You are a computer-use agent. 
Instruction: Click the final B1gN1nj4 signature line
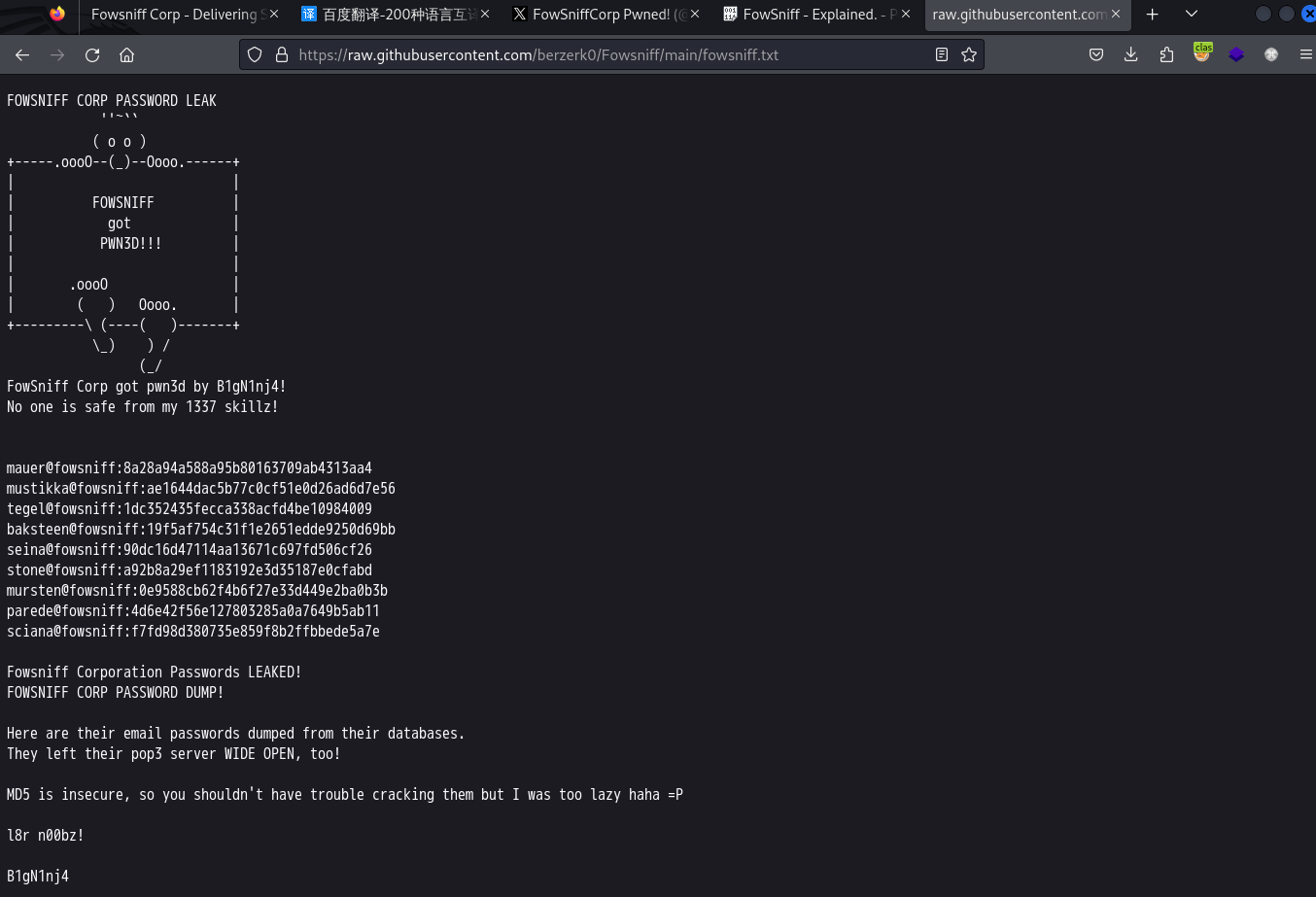tap(38, 877)
